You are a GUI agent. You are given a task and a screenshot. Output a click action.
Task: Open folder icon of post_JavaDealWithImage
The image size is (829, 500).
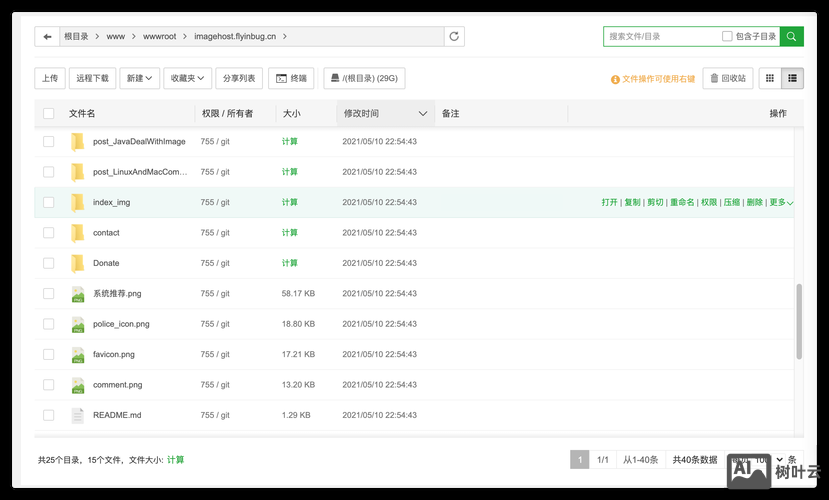(x=78, y=142)
